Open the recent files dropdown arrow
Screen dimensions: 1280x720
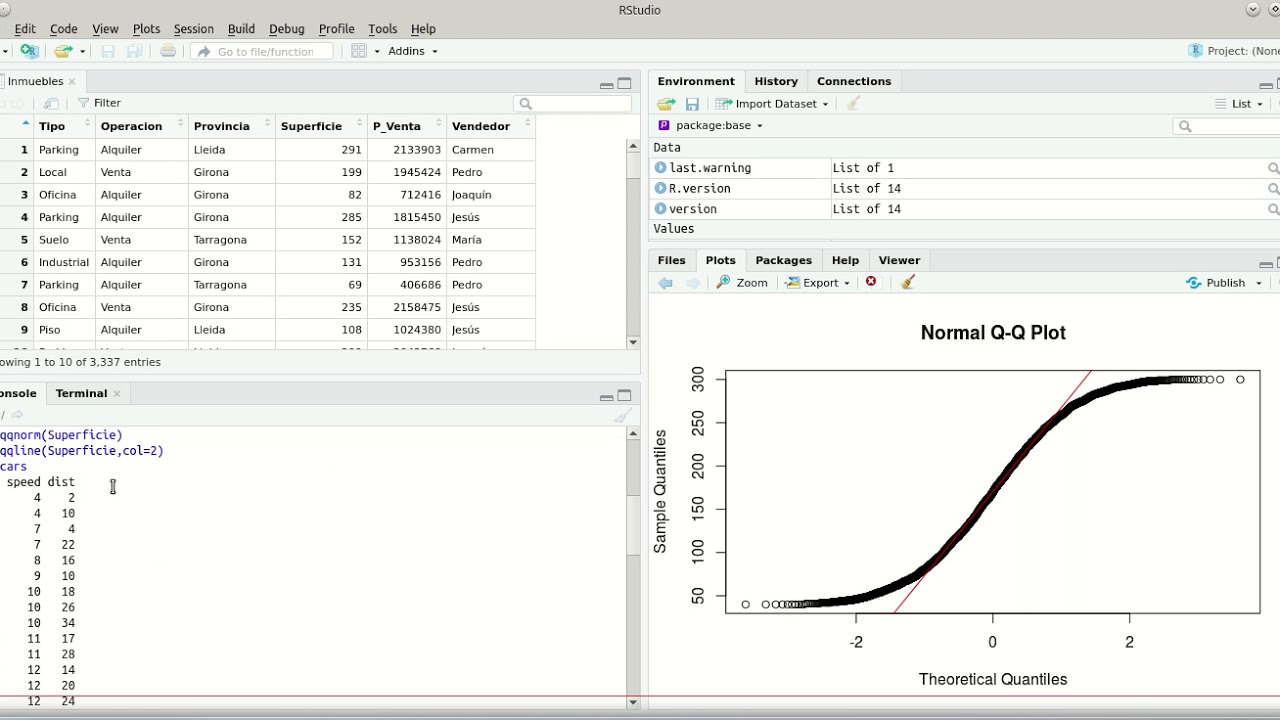coord(82,51)
